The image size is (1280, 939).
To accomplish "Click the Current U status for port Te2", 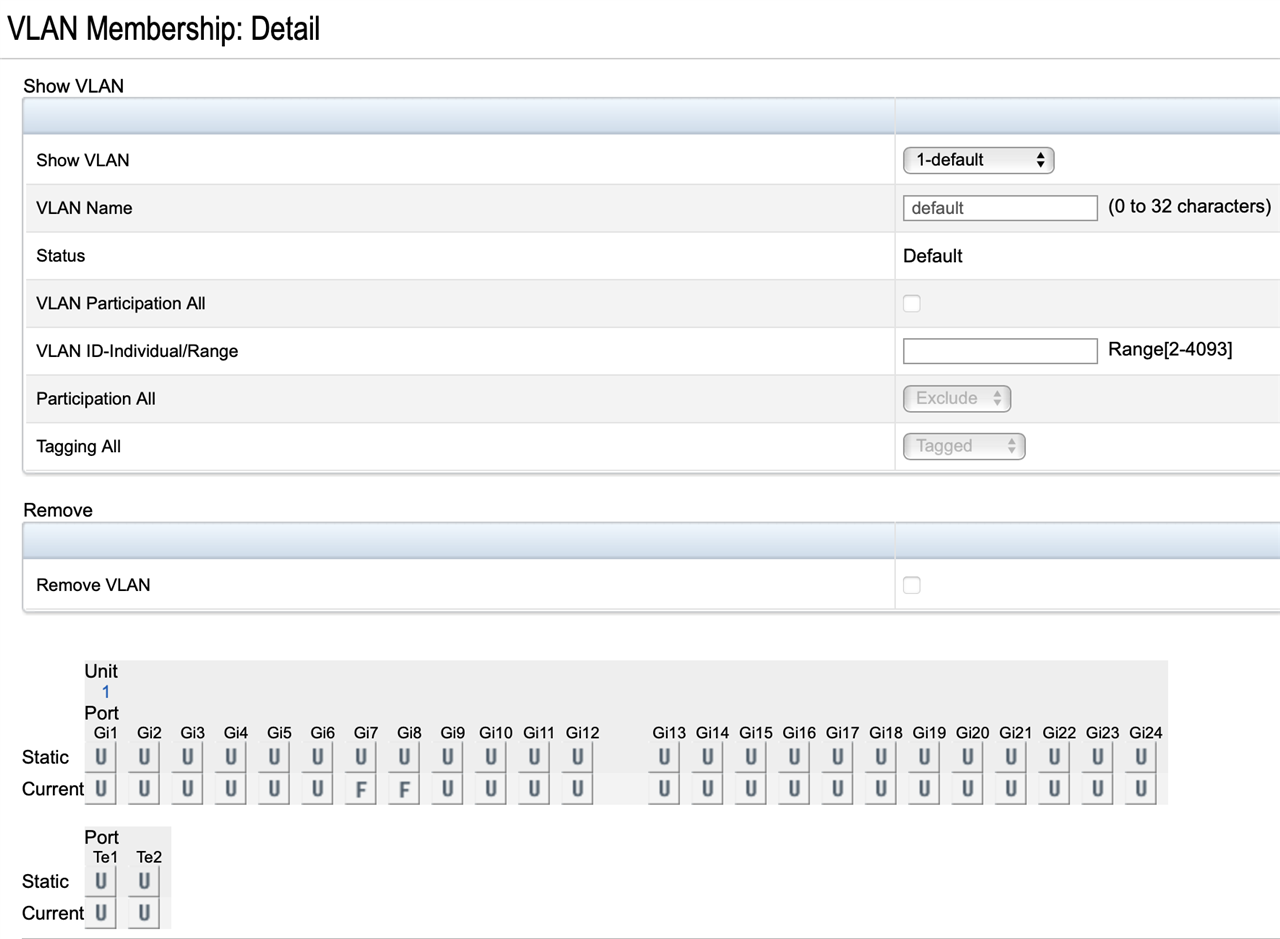I will pos(144,913).
